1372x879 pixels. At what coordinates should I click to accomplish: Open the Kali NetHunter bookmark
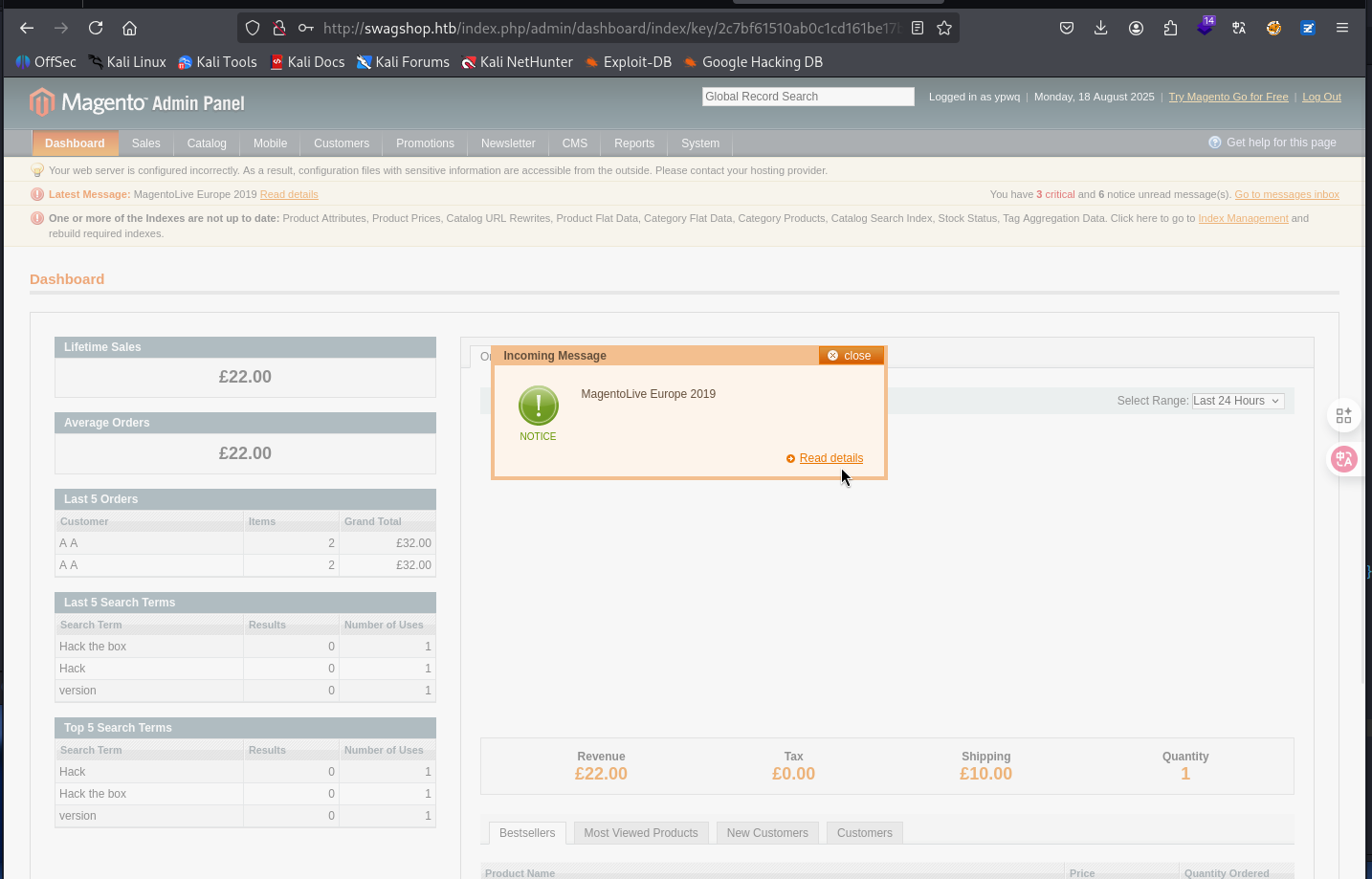(517, 62)
